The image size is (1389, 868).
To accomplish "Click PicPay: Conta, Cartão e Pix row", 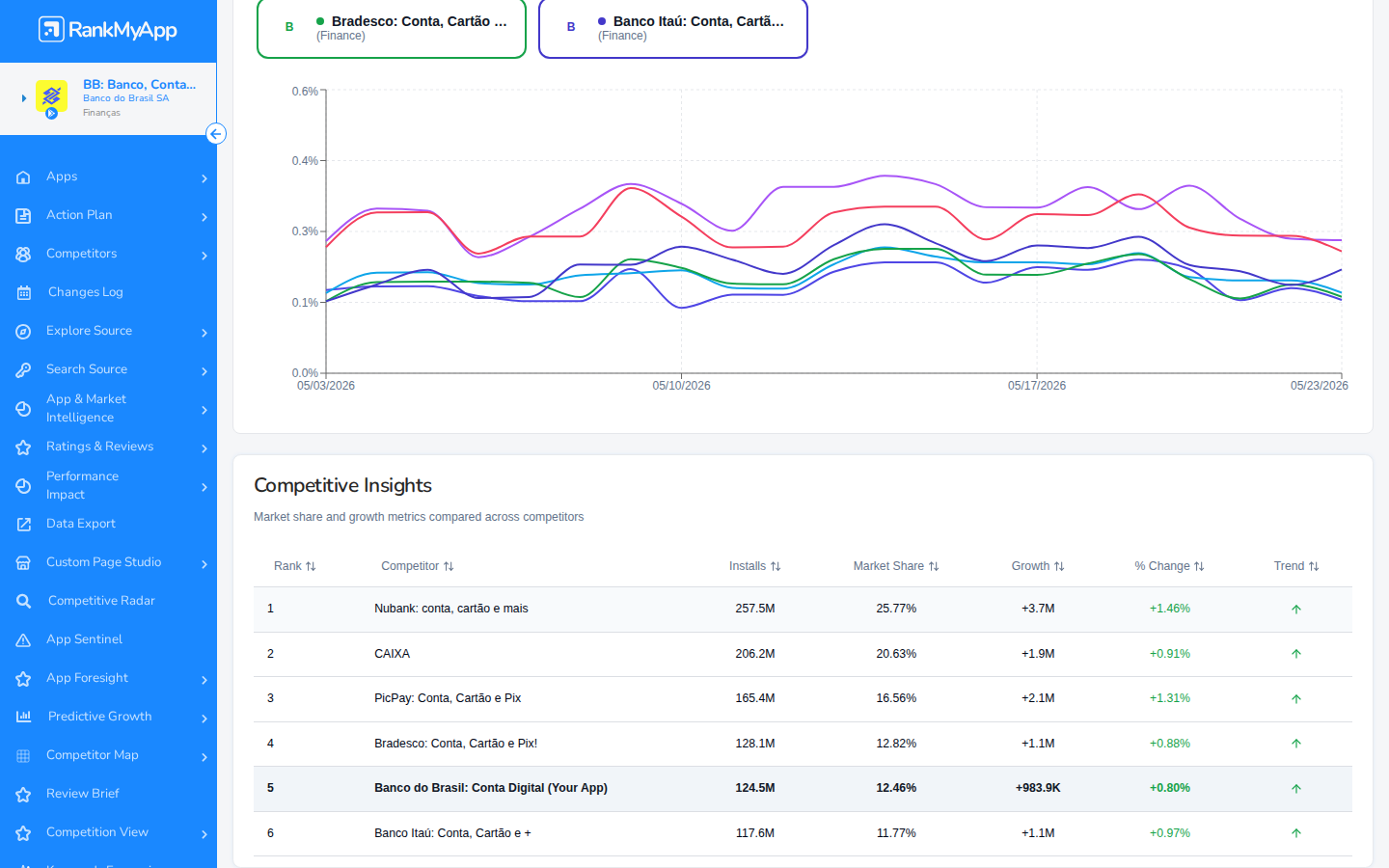I will pos(803,698).
